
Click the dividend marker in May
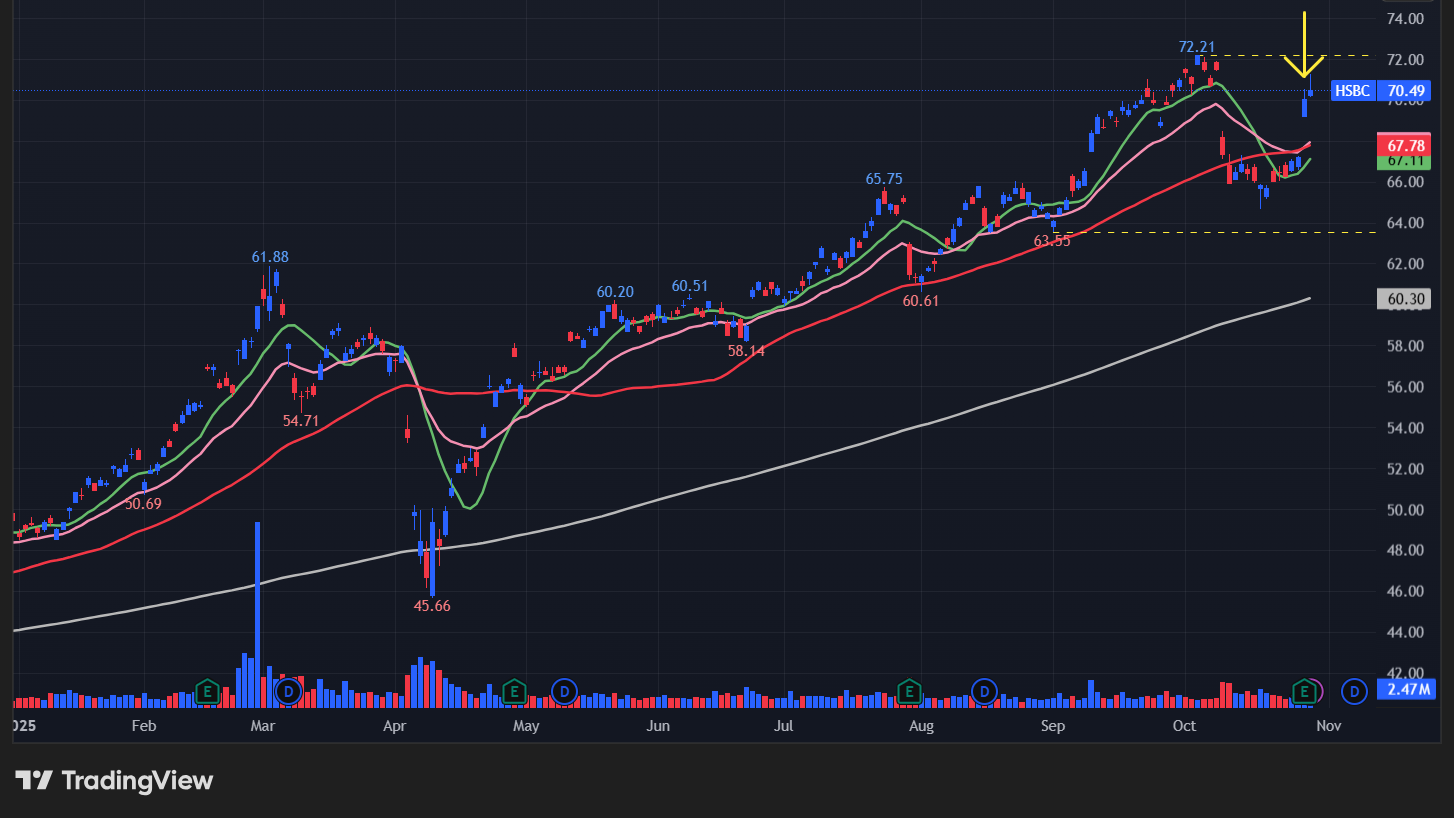pos(564,690)
